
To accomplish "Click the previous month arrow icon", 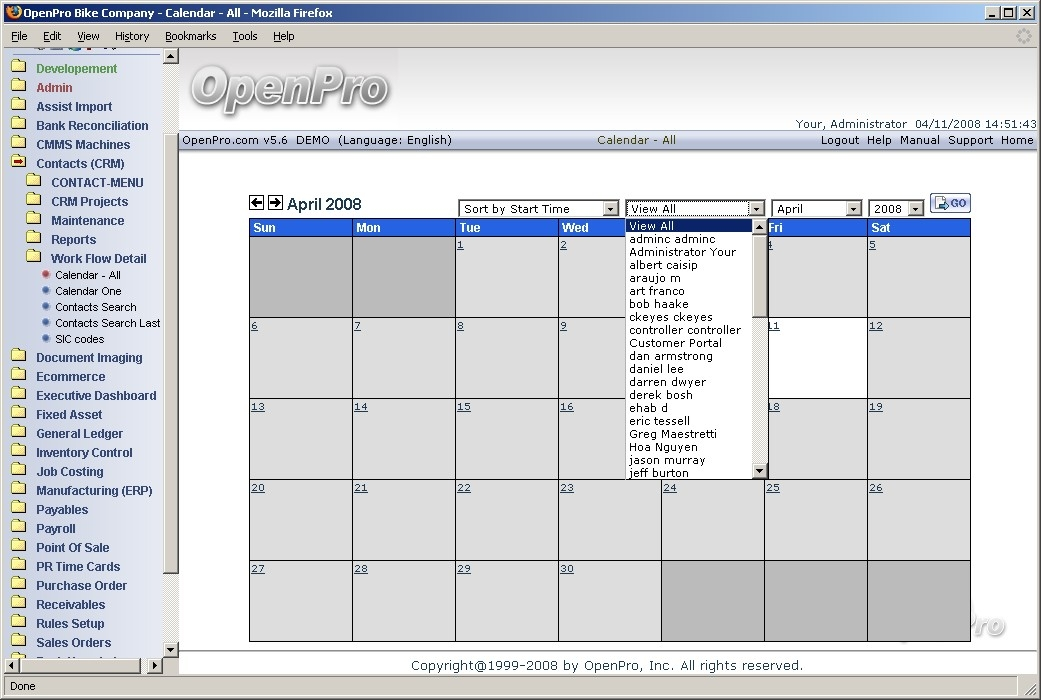I will click(x=257, y=203).
